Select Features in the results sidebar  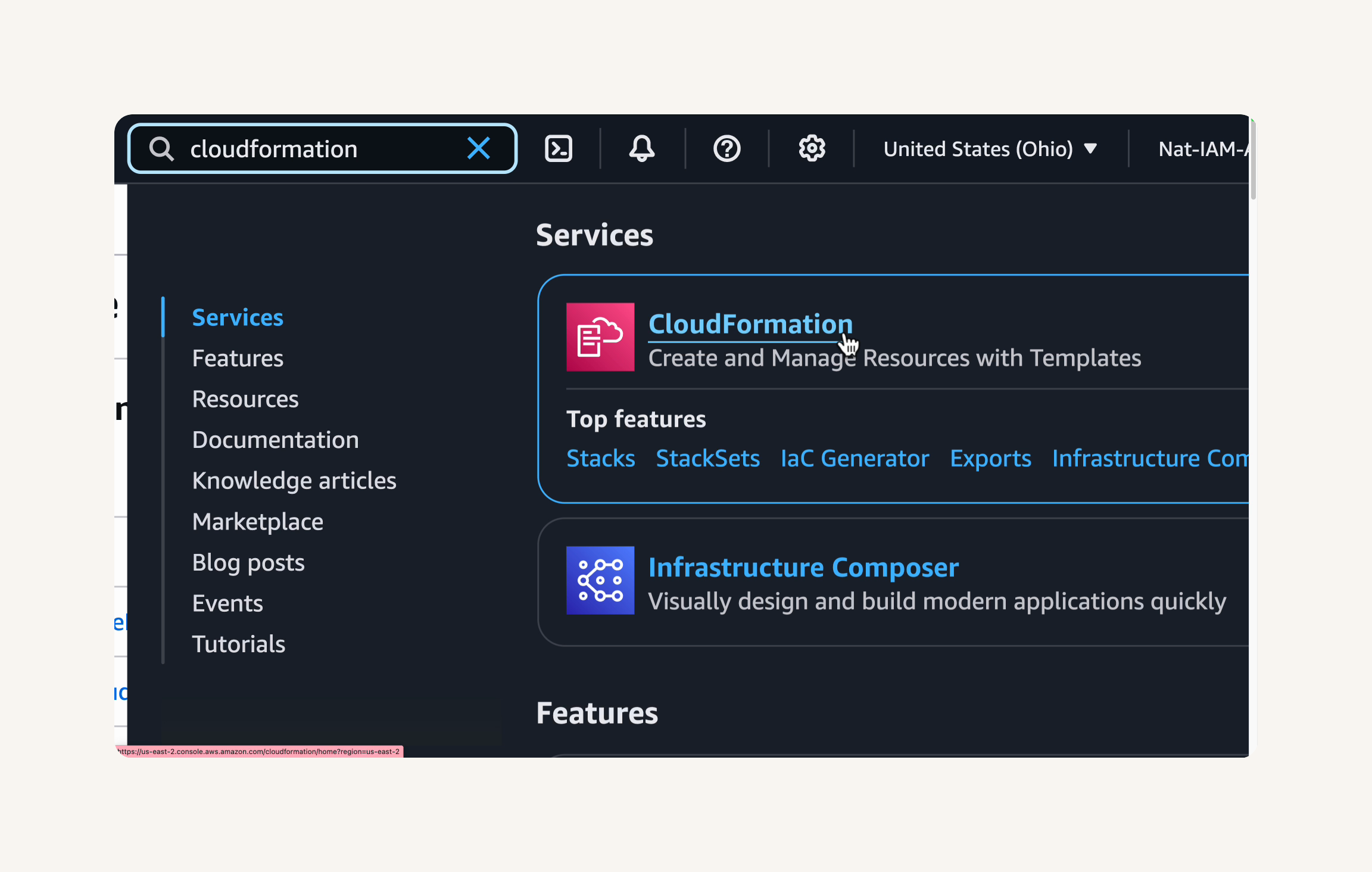[x=238, y=359]
